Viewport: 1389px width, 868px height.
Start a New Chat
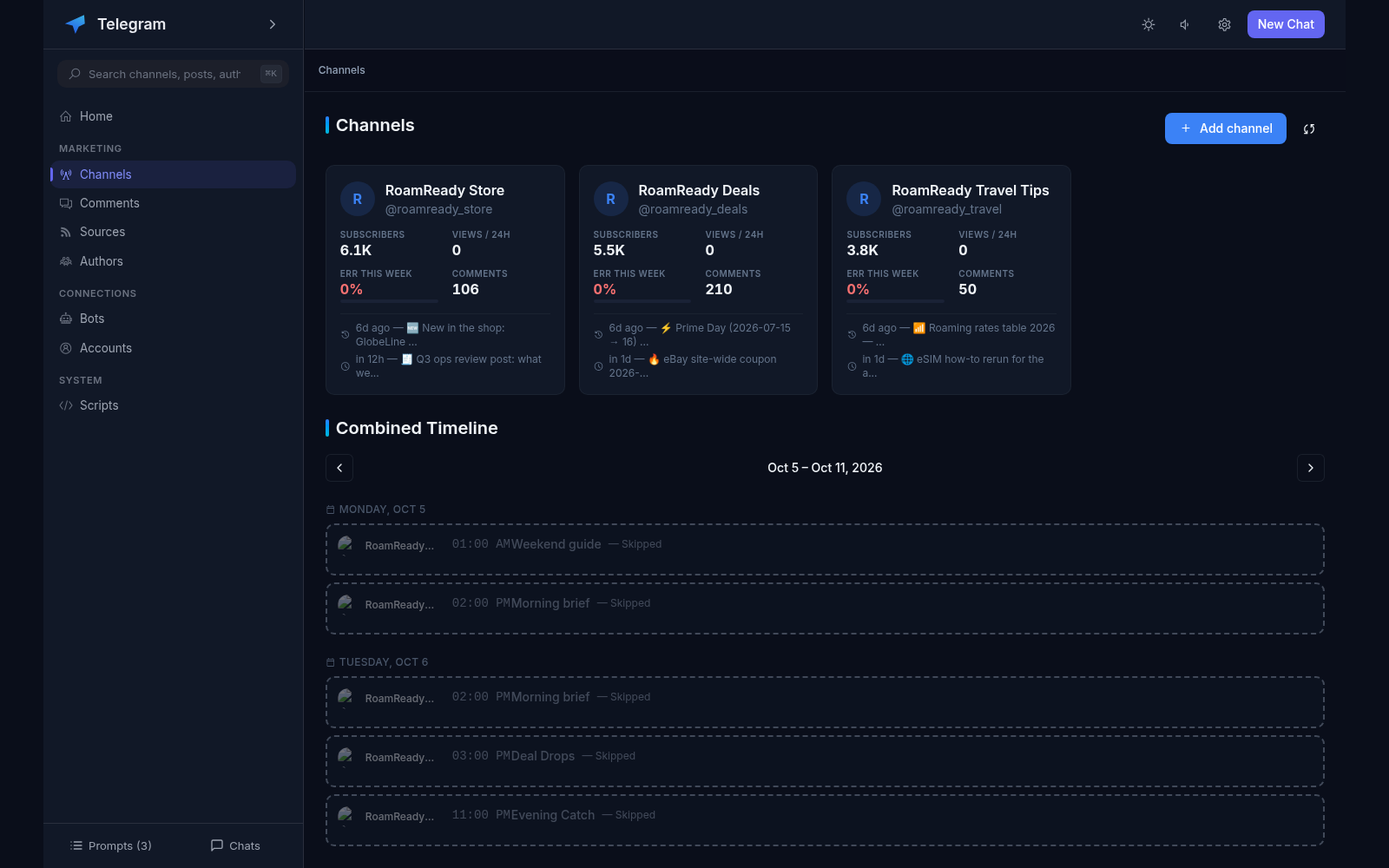(x=1286, y=24)
